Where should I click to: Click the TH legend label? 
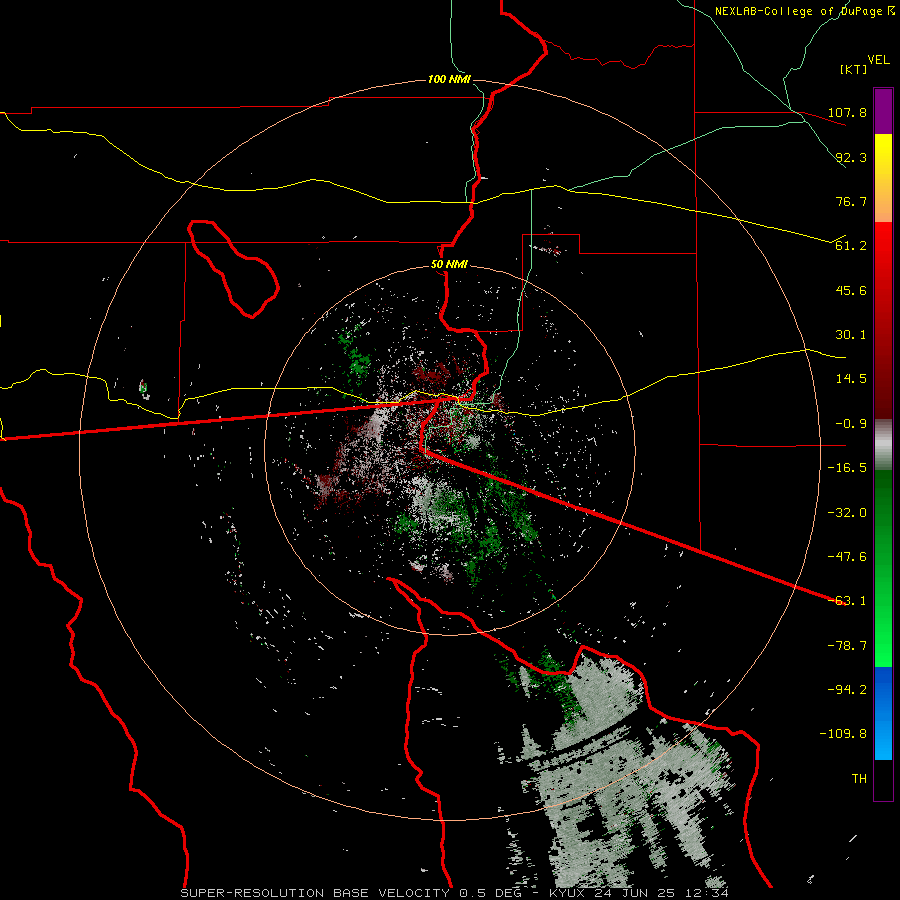859,779
